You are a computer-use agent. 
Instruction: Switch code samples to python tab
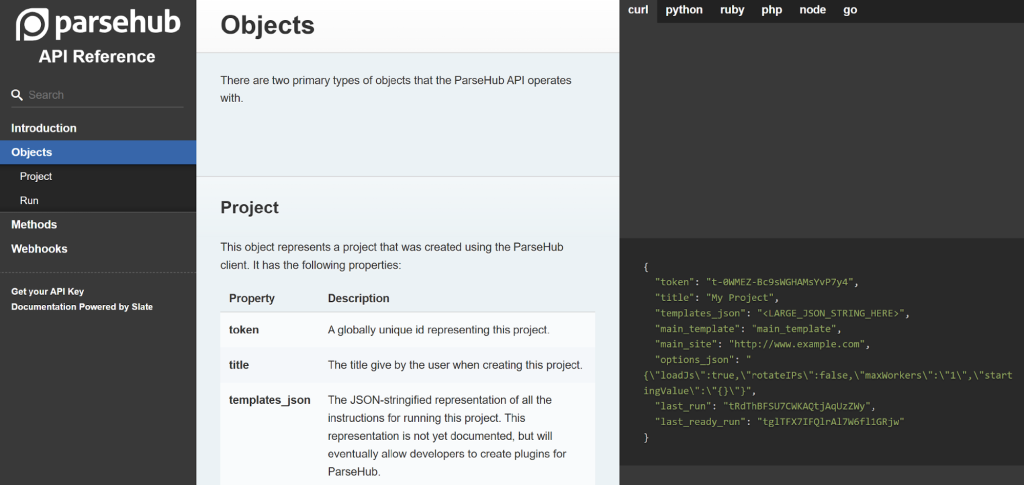[684, 10]
